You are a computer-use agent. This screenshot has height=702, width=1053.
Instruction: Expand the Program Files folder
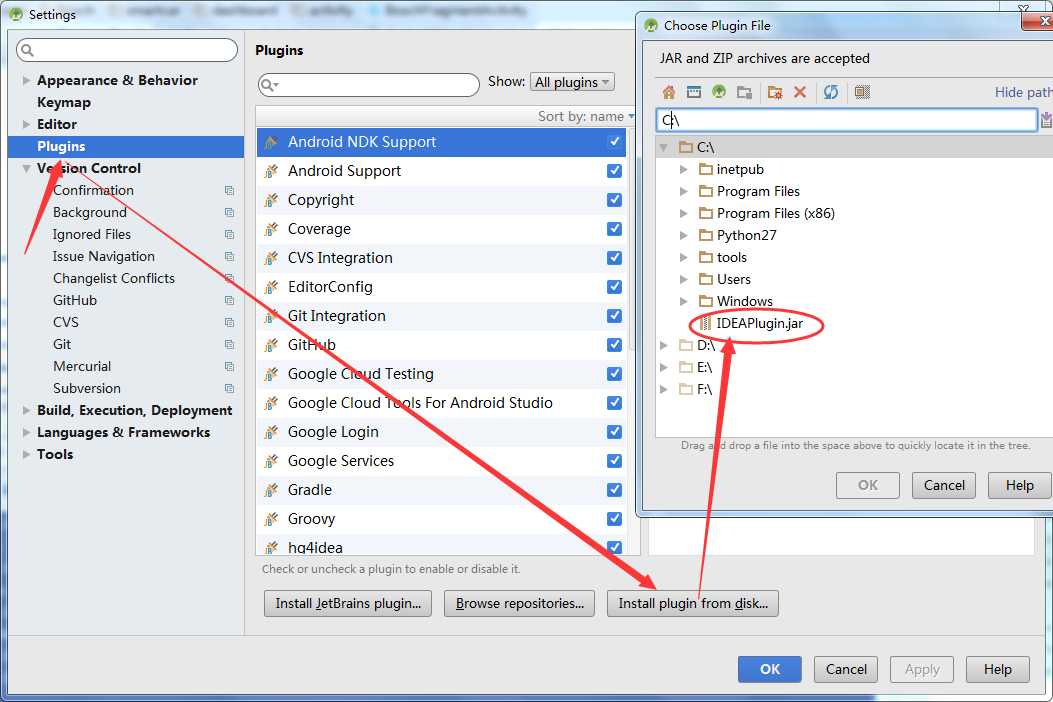tap(684, 191)
